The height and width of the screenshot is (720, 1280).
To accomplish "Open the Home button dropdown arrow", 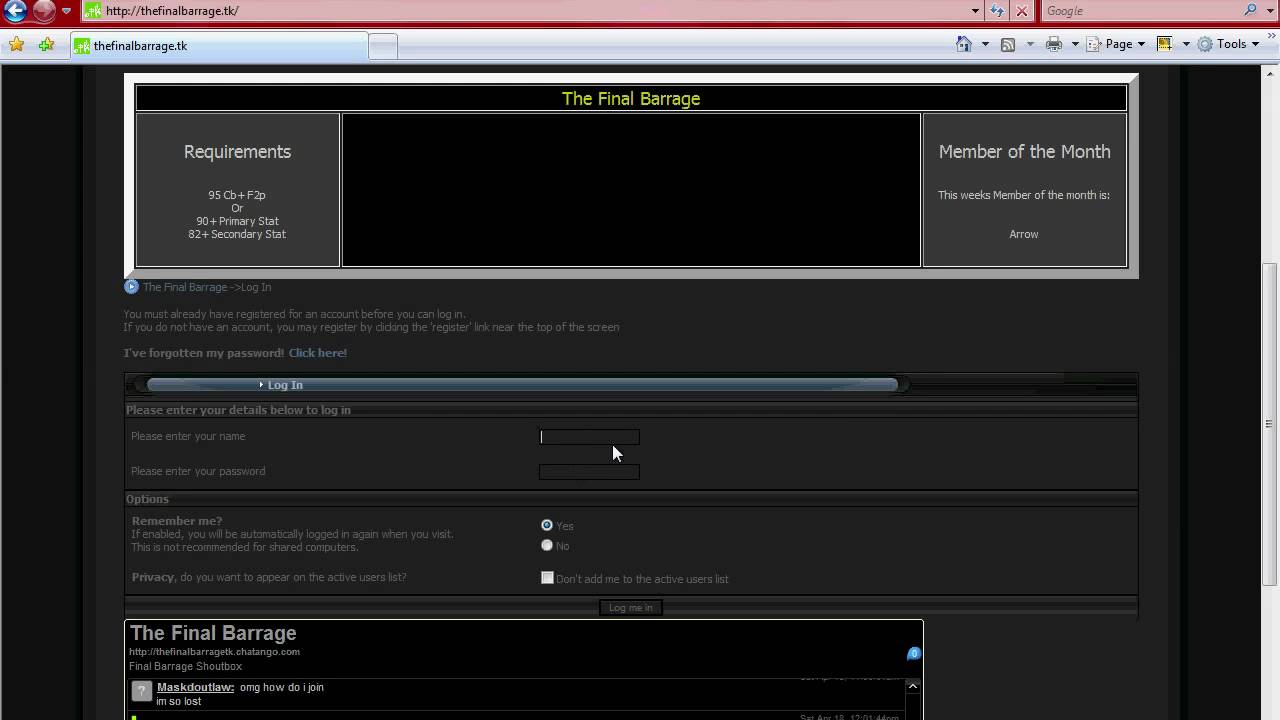I will [x=985, y=44].
